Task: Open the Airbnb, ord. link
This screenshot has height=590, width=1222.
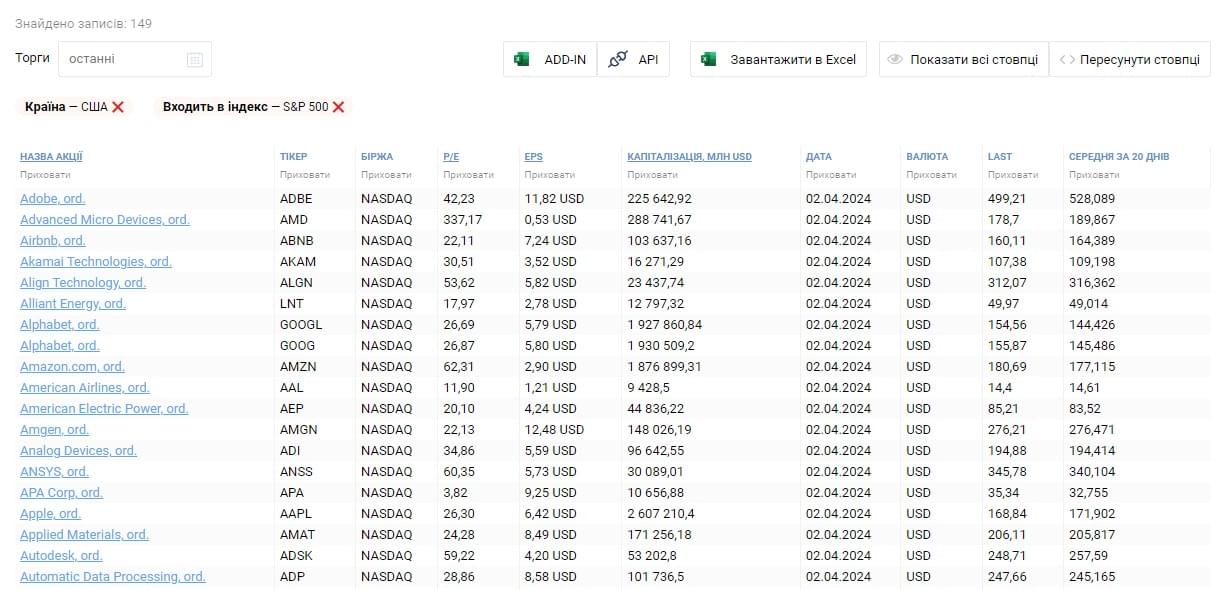Action: (x=52, y=240)
